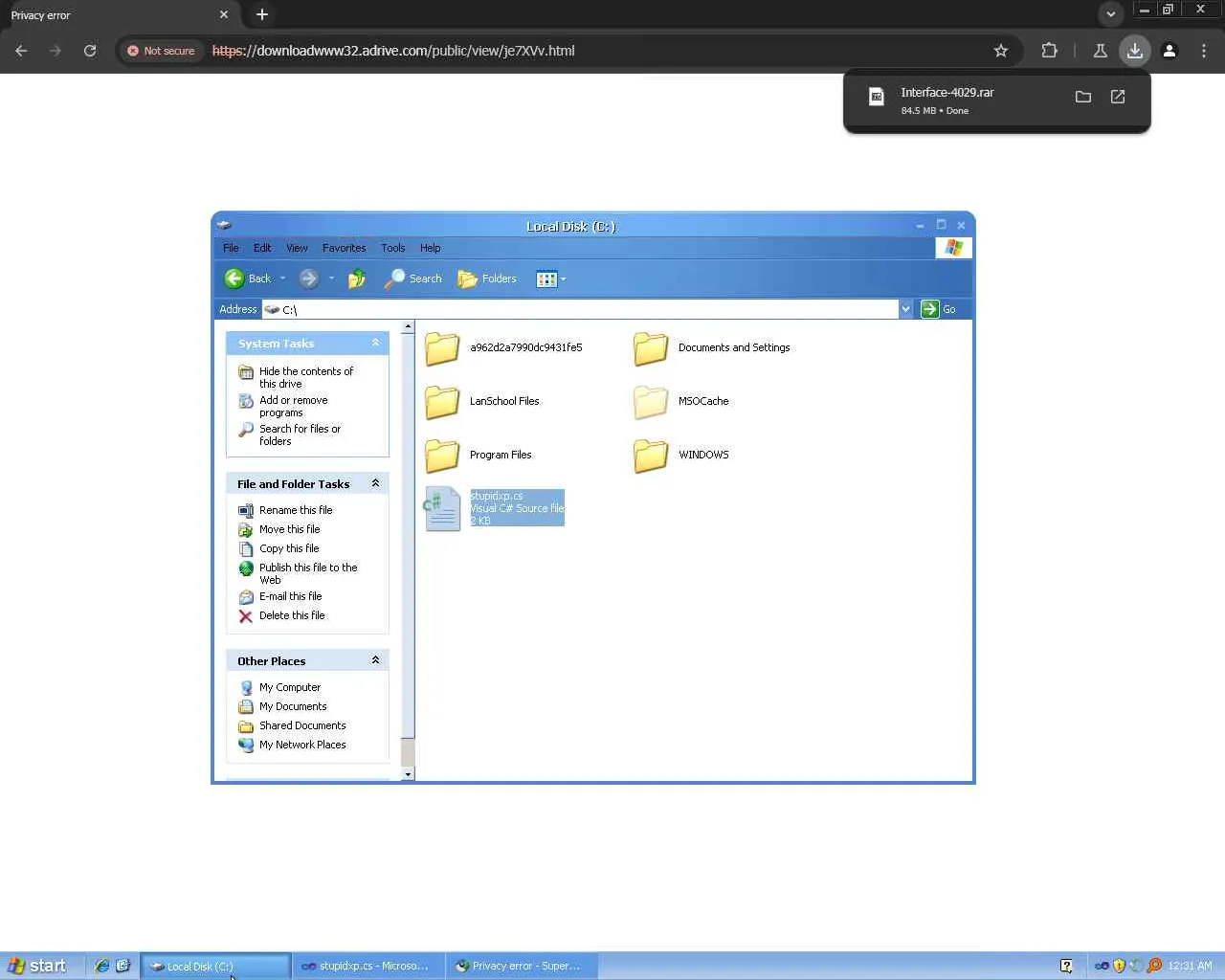The height and width of the screenshot is (980, 1225).
Task: Switch to Privacy error taskbar window
Action: 522,966
